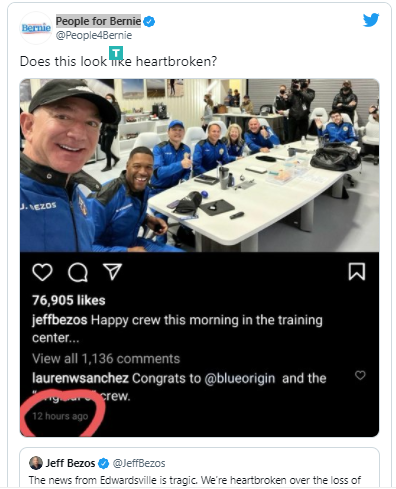Click the jeffbezos username in the caption
Viewport: 396px width, 489px height.
[x=60, y=320]
